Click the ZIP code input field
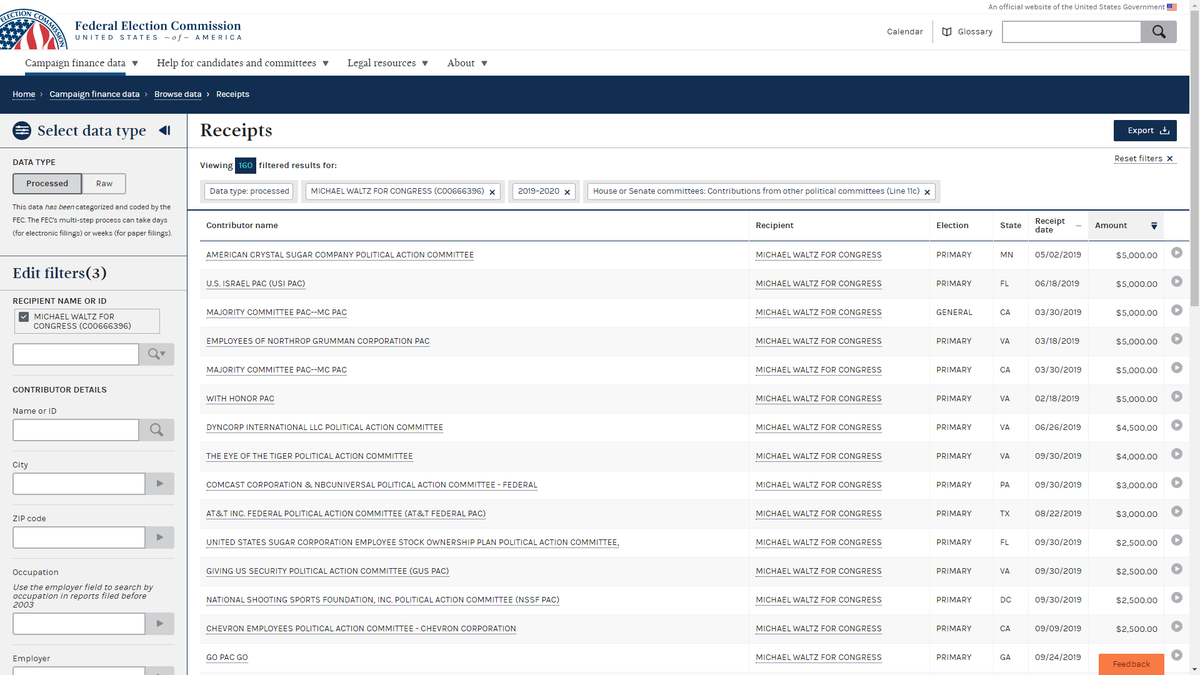Image resolution: width=1200 pixels, height=675 pixels. pos(79,538)
